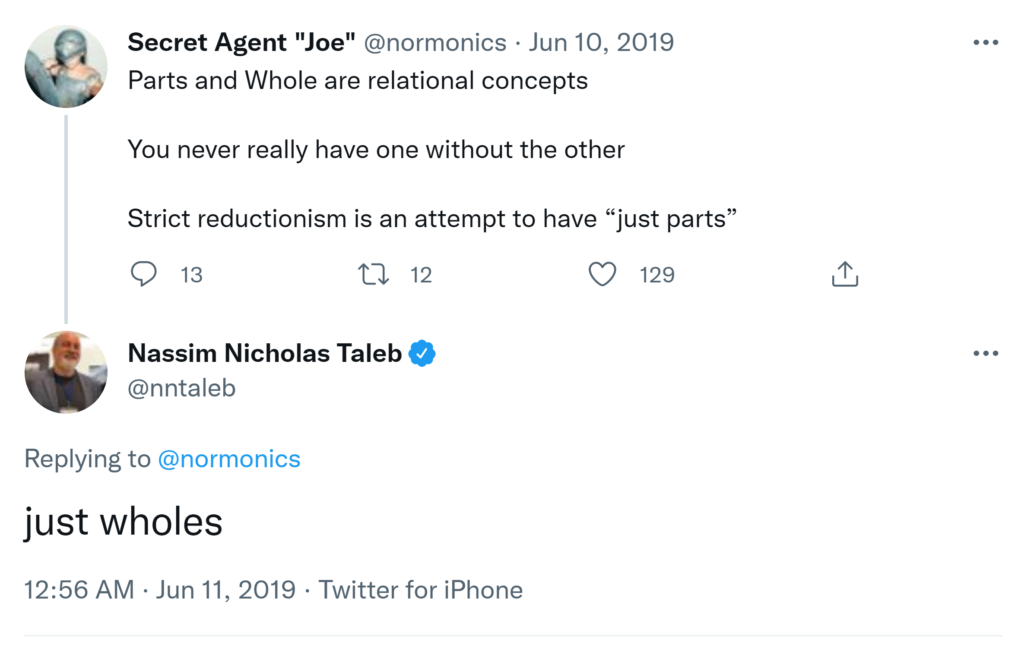The width and height of the screenshot is (1024, 659).
Task: Open the share upload icon
Action: [845, 274]
